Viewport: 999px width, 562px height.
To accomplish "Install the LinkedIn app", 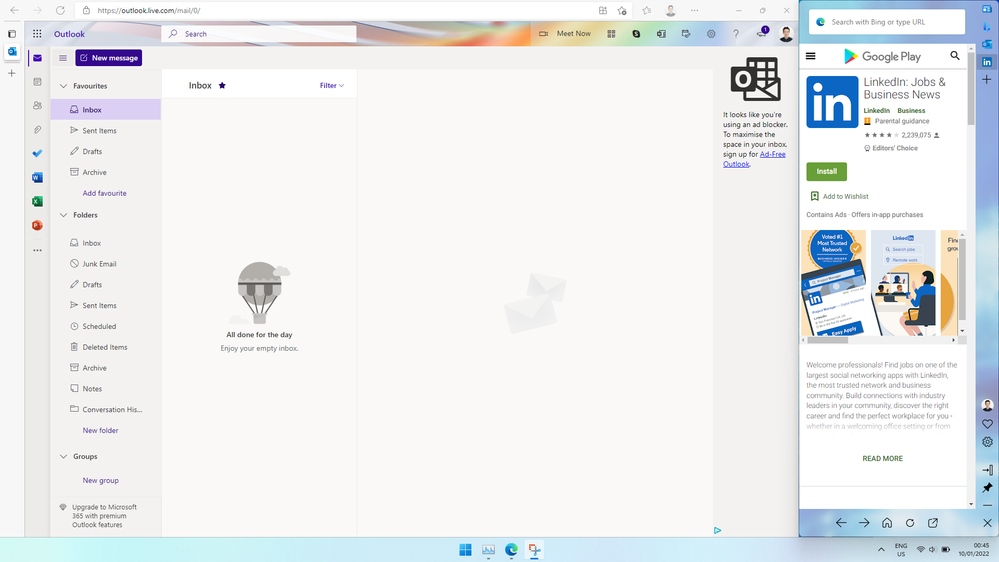I will pos(826,171).
